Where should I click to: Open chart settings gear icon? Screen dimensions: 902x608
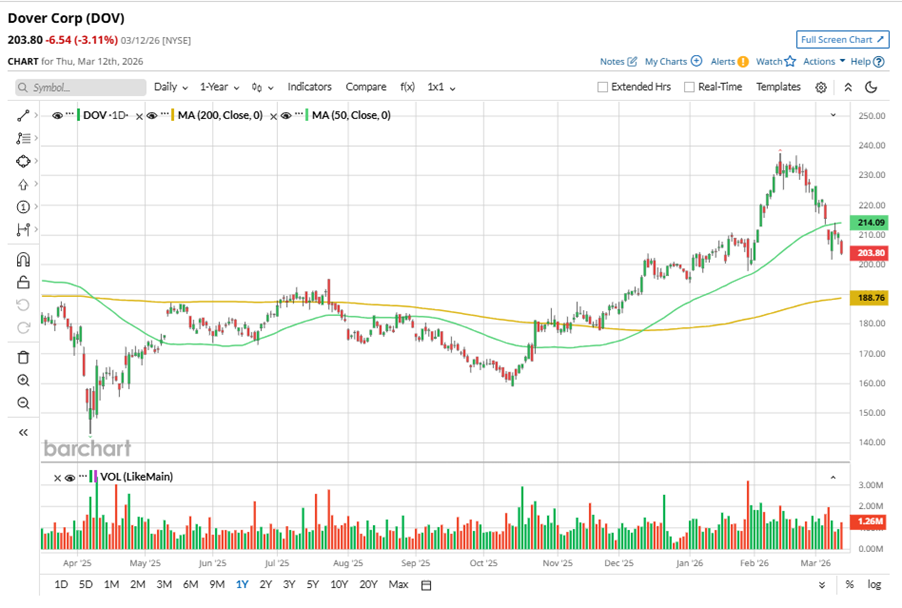[x=821, y=87]
